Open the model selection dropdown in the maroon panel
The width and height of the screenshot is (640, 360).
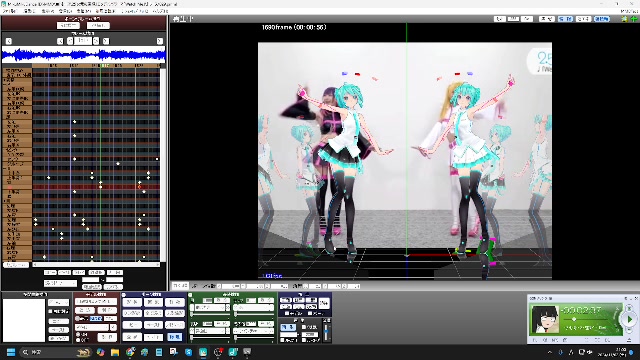point(96,302)
